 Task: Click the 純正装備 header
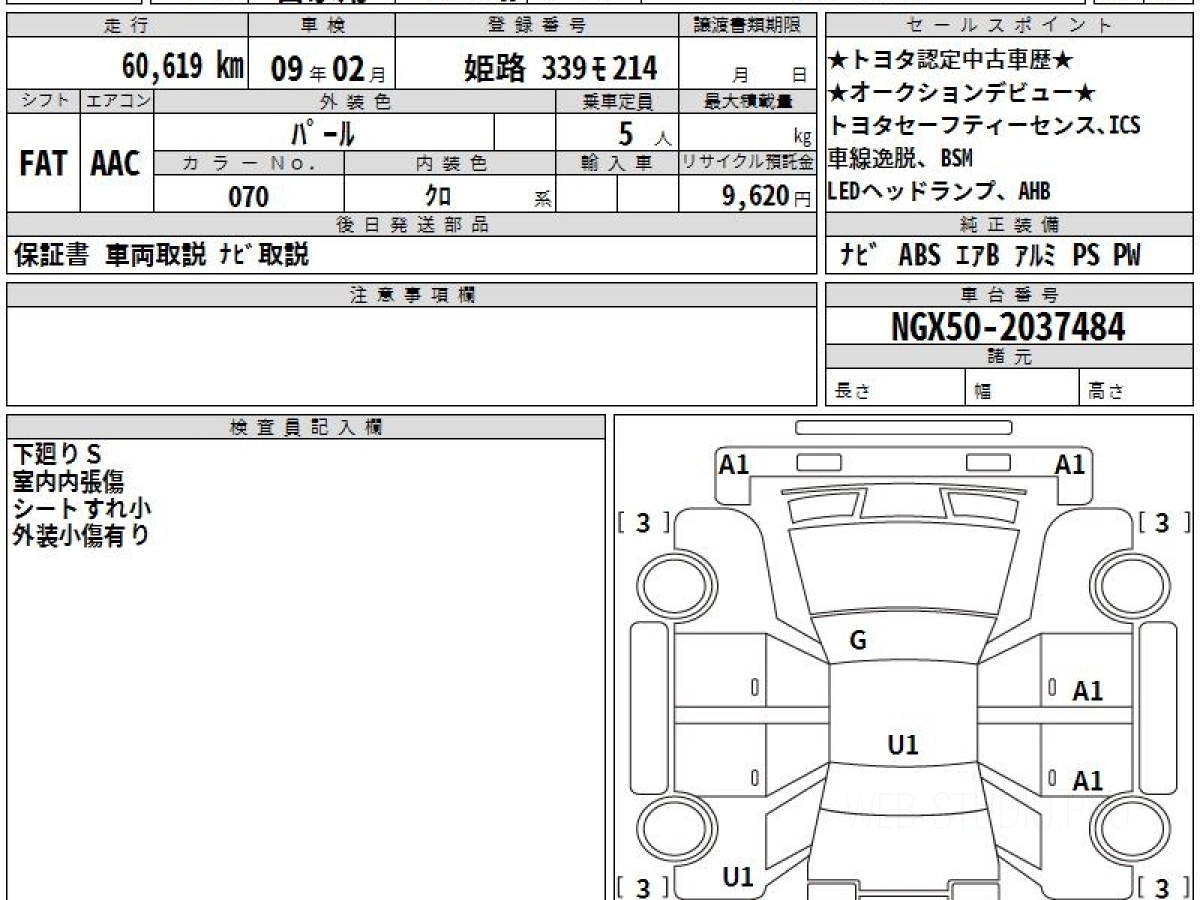pyautogui.click(x=1010, y=225)
